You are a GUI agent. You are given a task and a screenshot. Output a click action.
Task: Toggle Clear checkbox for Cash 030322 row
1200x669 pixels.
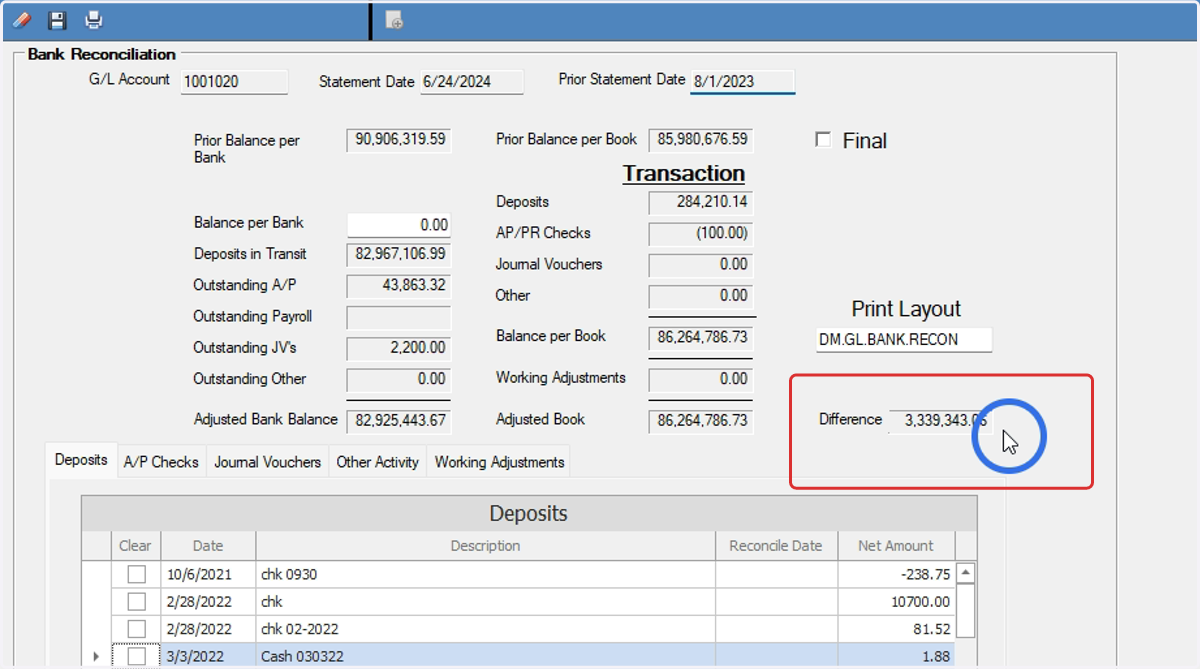click(136, 656)
